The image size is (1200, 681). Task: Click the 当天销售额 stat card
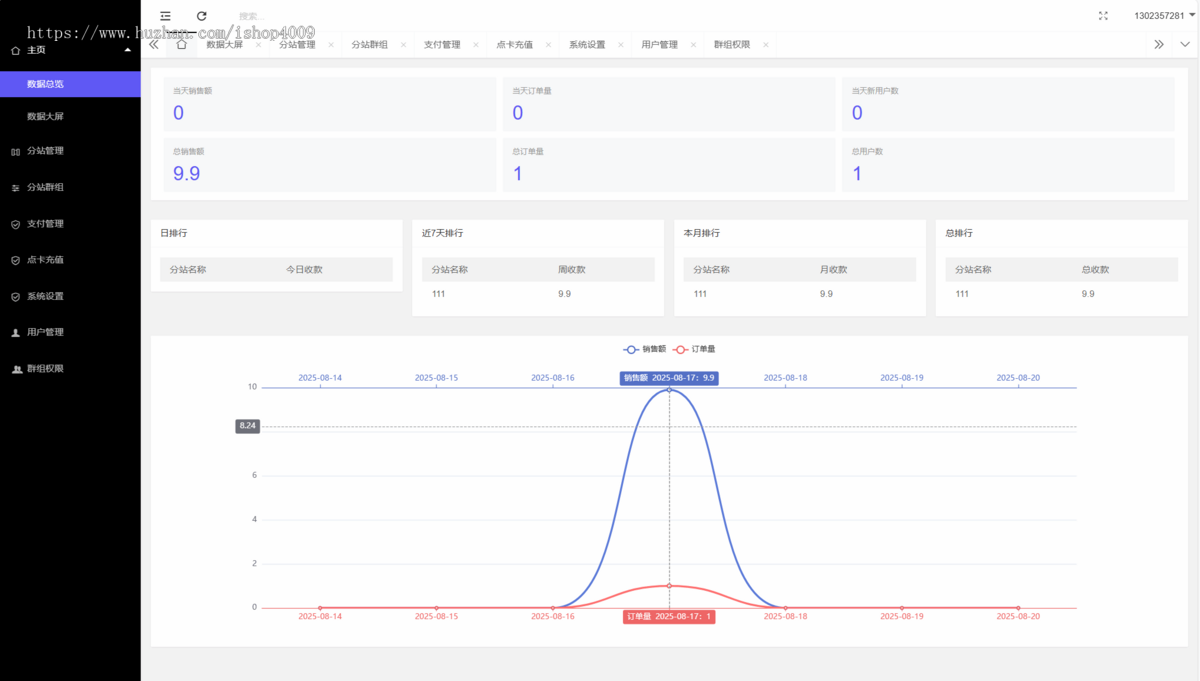pos(330,104)
